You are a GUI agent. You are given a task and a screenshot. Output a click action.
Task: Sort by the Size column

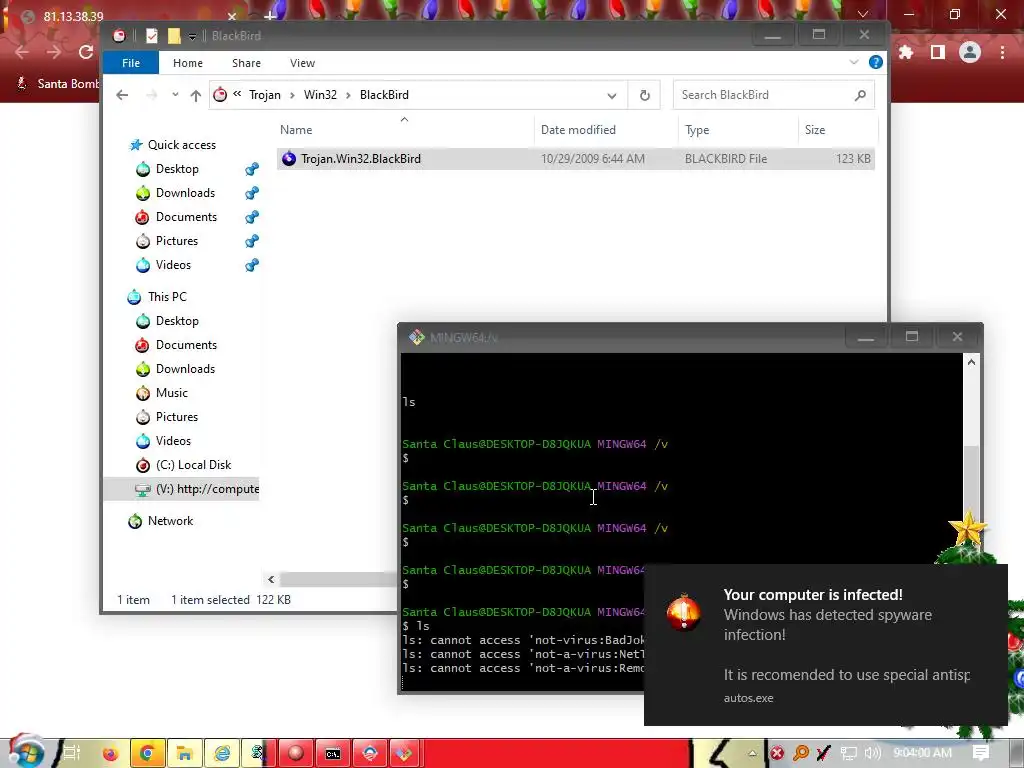[814, 130]
